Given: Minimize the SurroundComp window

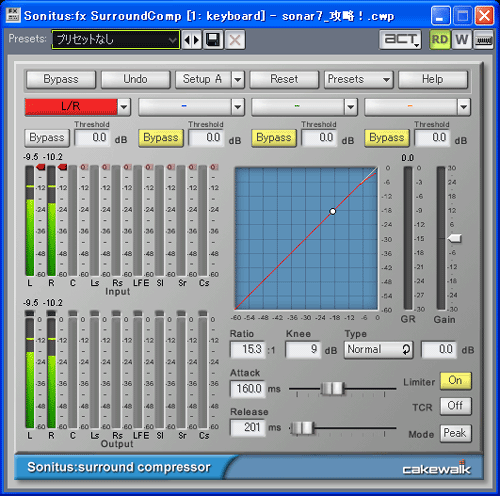Looking at the screenshot, I should pyautogui.click(x=441, y=15).
